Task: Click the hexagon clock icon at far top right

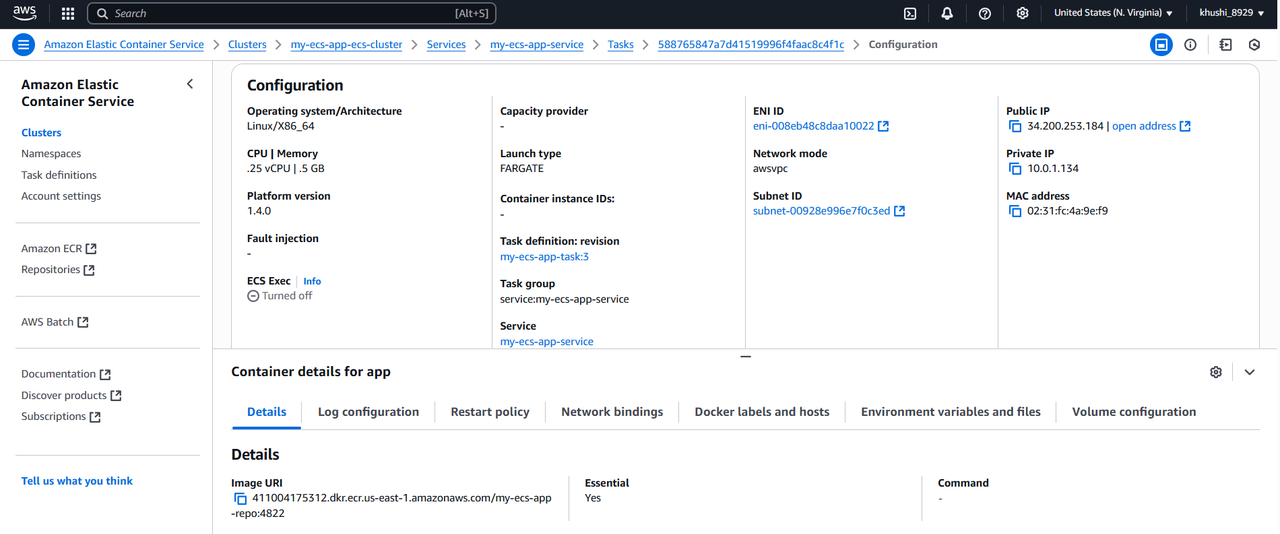Action: coord(1254,45)
